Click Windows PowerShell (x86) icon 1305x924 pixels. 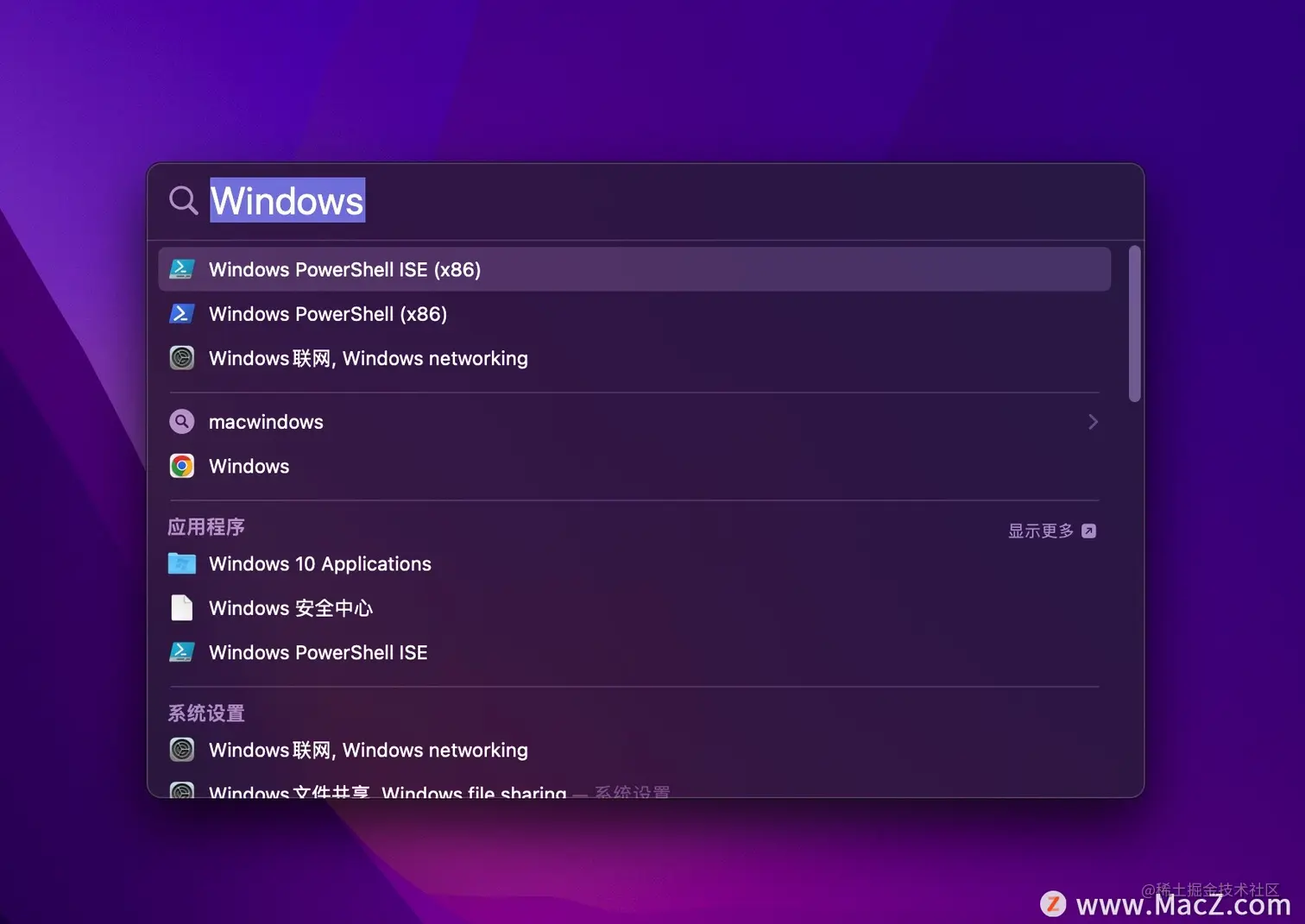pos(181,314)
